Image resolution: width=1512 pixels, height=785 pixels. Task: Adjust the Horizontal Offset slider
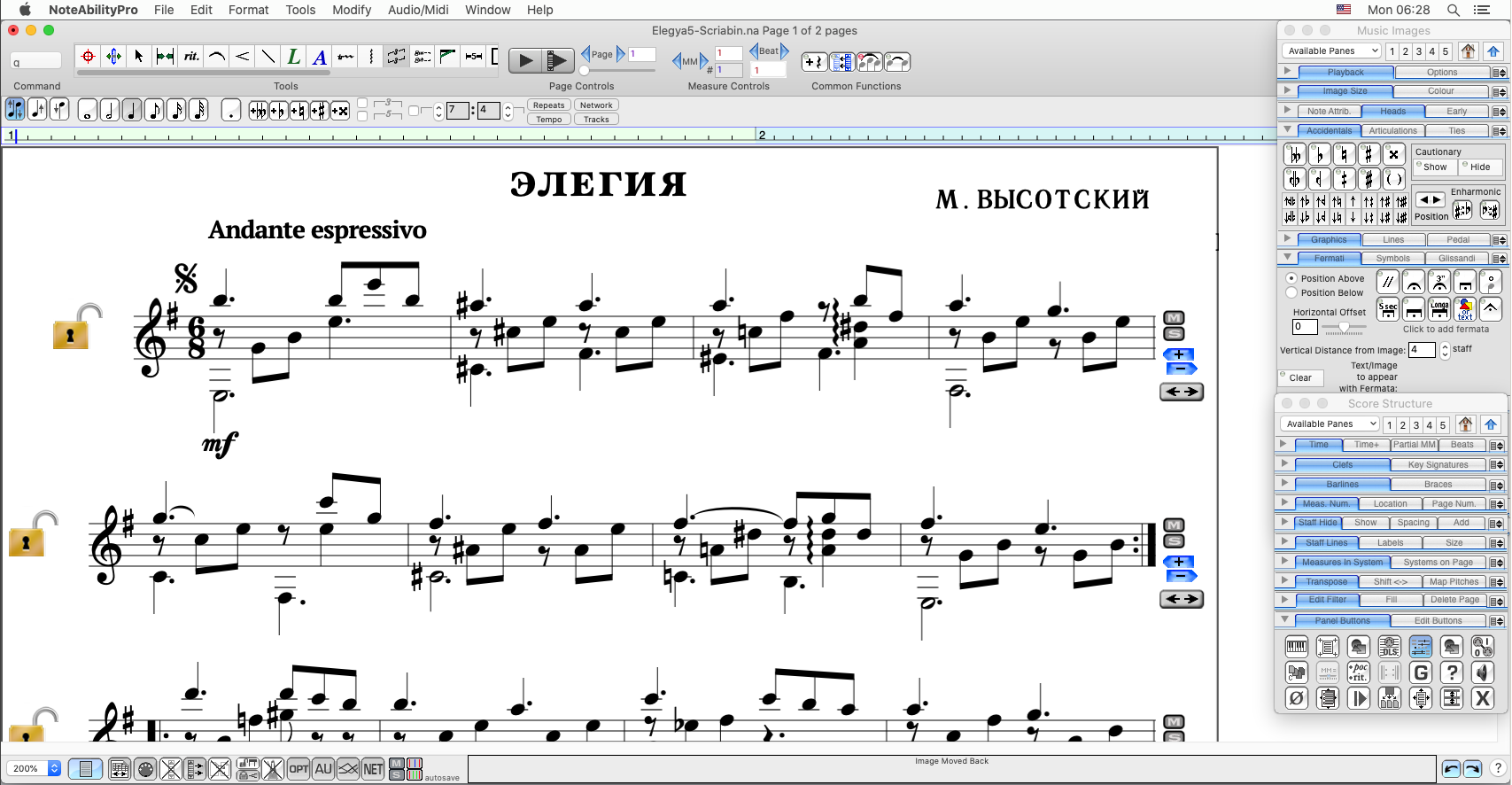(1344, 328)
